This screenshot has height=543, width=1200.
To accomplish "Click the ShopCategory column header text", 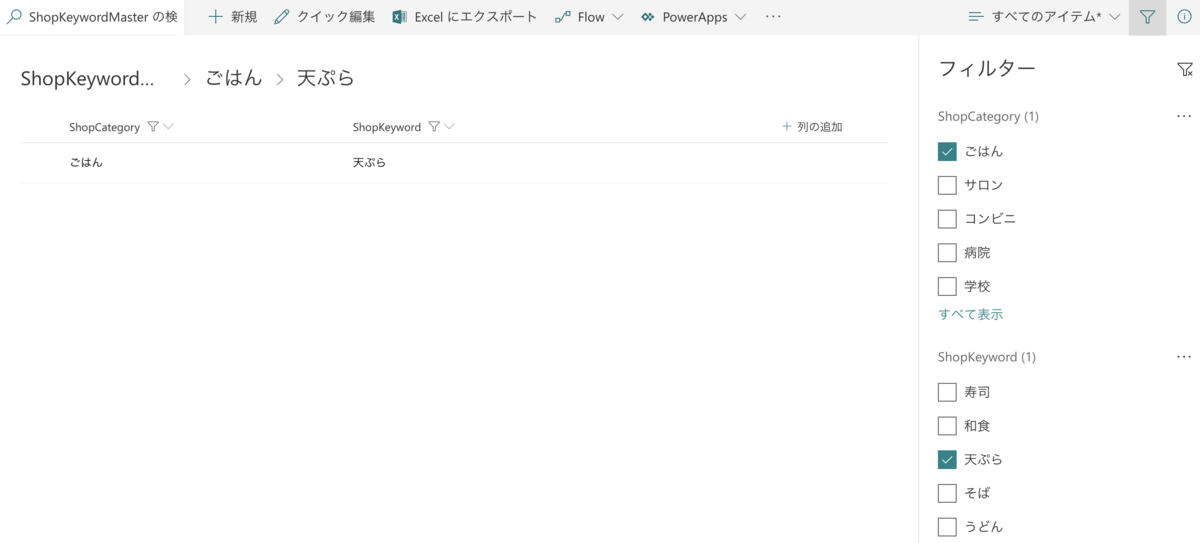I will (104, 127).
